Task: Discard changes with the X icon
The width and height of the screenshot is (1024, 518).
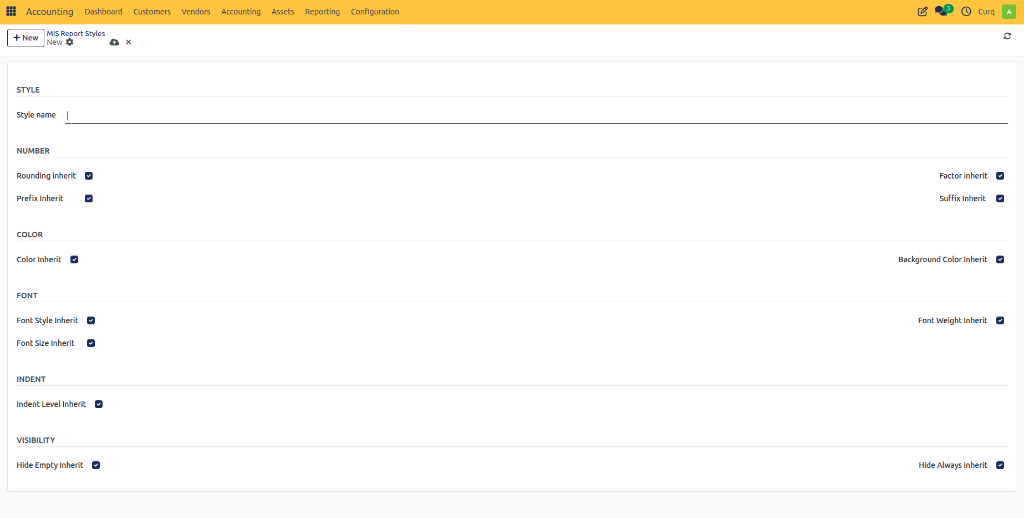Action: point(128,42)
